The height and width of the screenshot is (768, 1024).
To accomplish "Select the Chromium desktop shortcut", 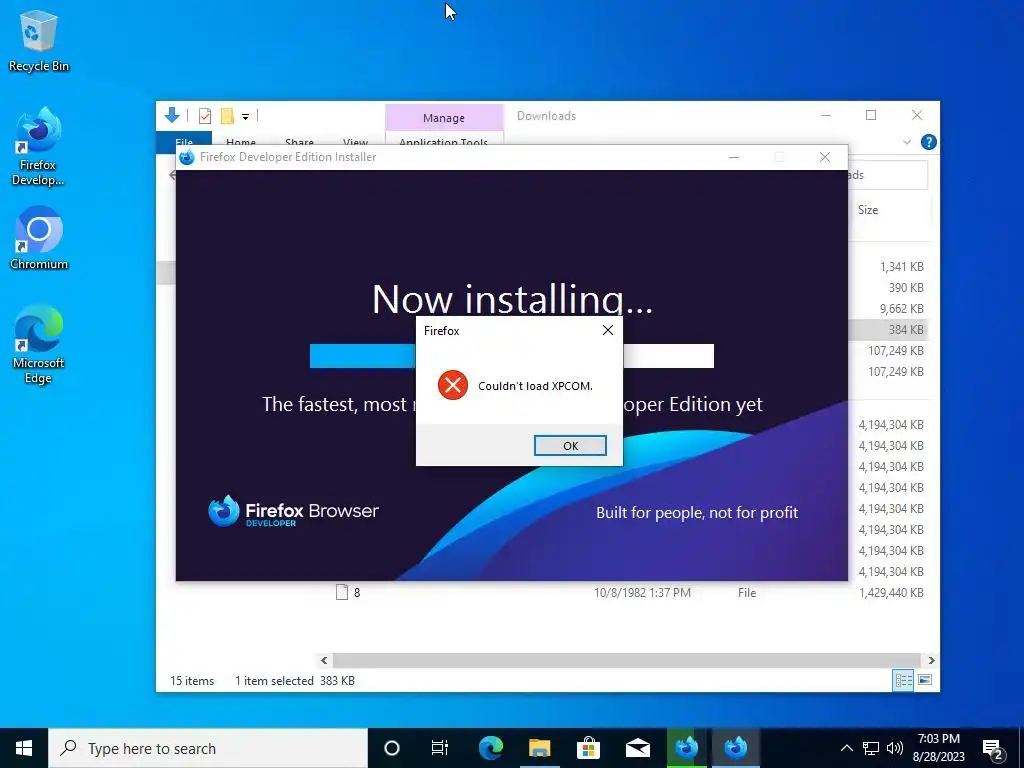I will point(39,238).
